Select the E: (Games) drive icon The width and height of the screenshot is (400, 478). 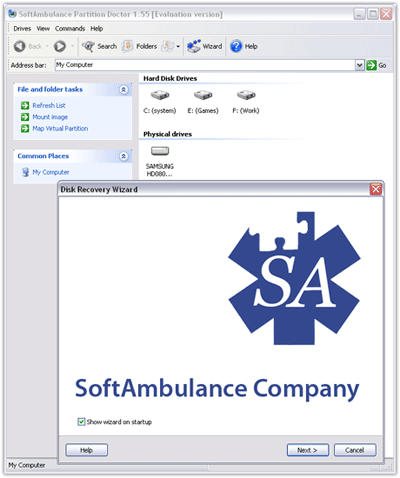203,95
